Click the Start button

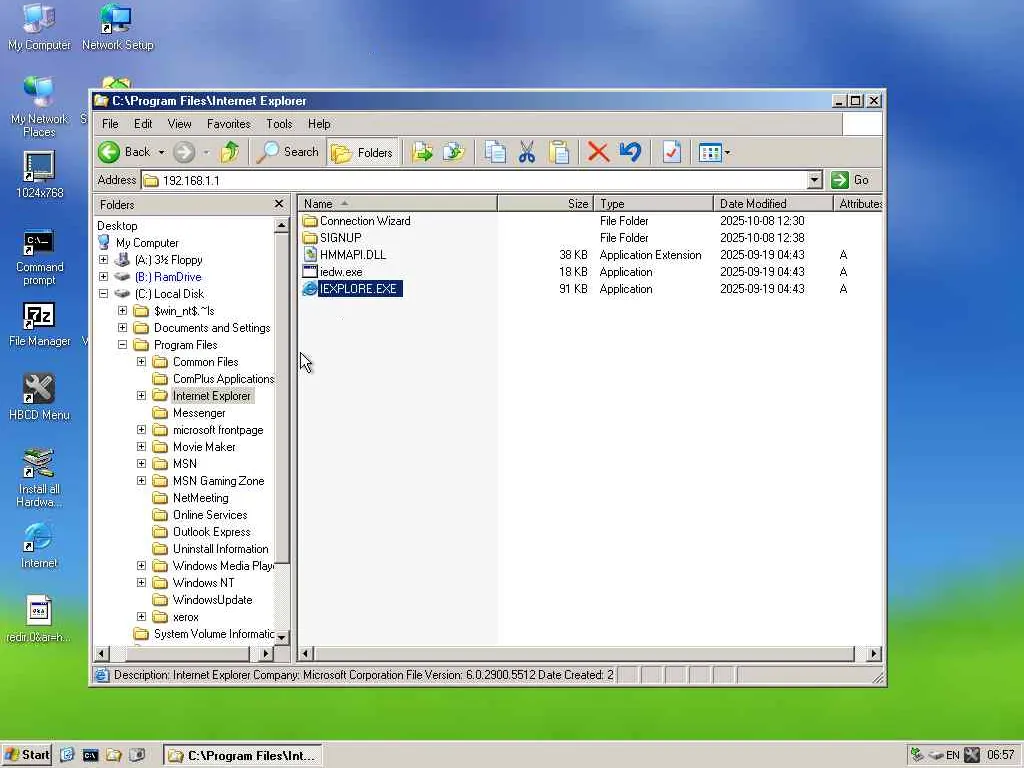pos(27,755)
